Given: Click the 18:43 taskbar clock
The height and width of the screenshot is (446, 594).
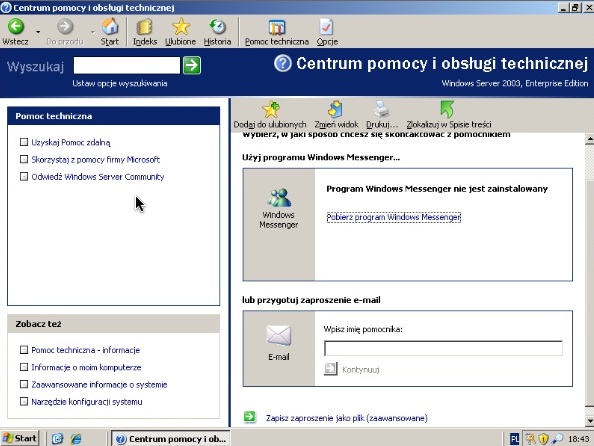Looking at the screenshot, I should (579, 439).
